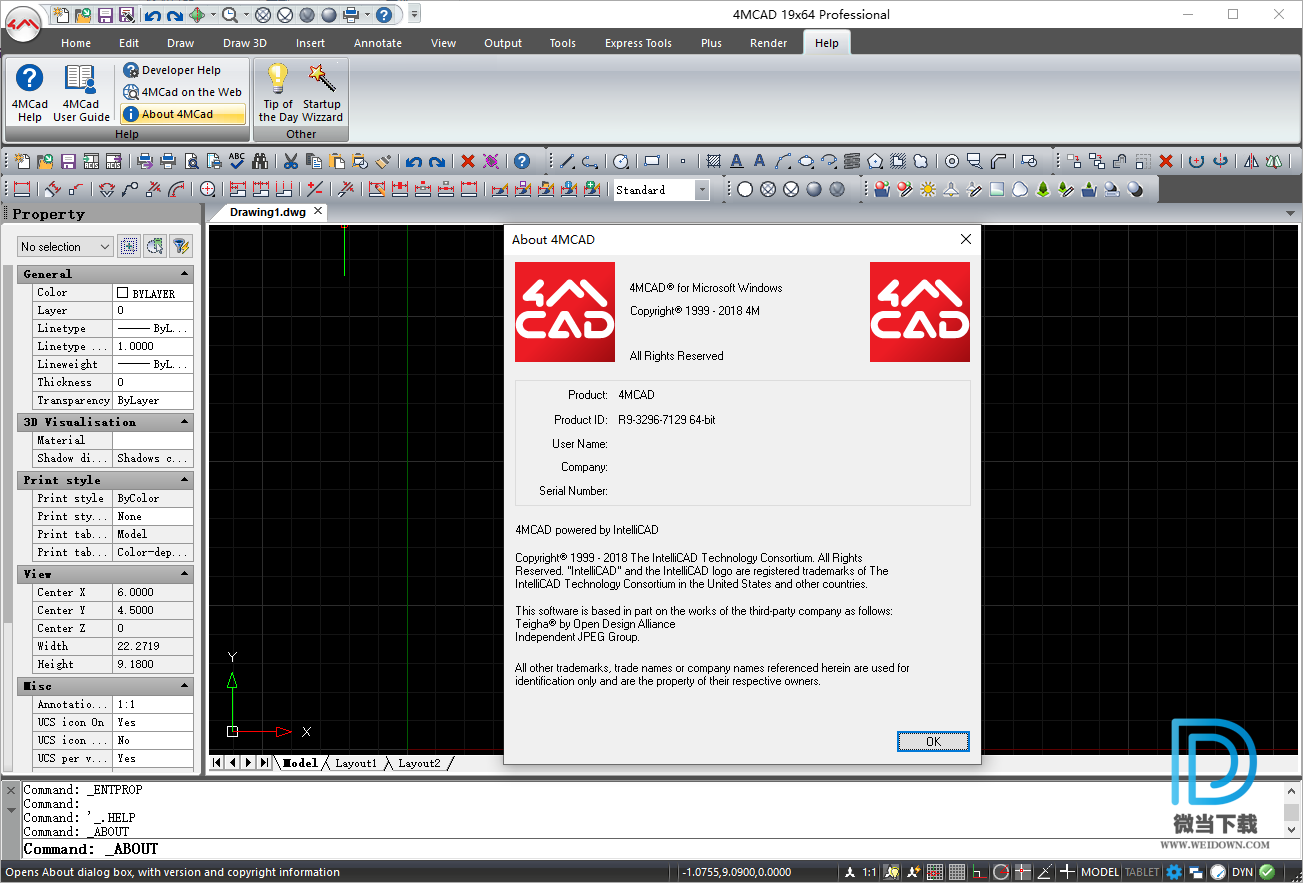Click the blue gear settings icon in the status bar

coord(1174,872)
